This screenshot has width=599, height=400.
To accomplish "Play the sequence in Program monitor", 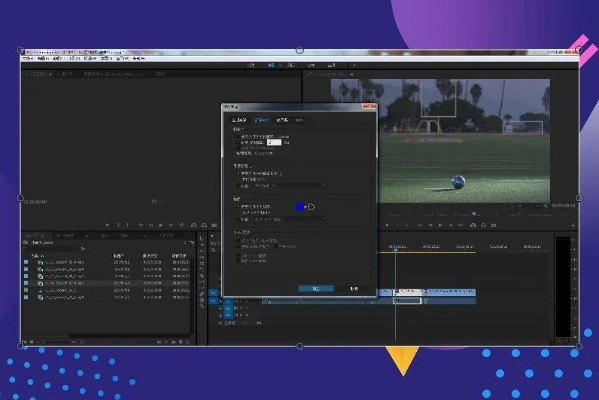I will pyautogui.click(x=440, y=225).
